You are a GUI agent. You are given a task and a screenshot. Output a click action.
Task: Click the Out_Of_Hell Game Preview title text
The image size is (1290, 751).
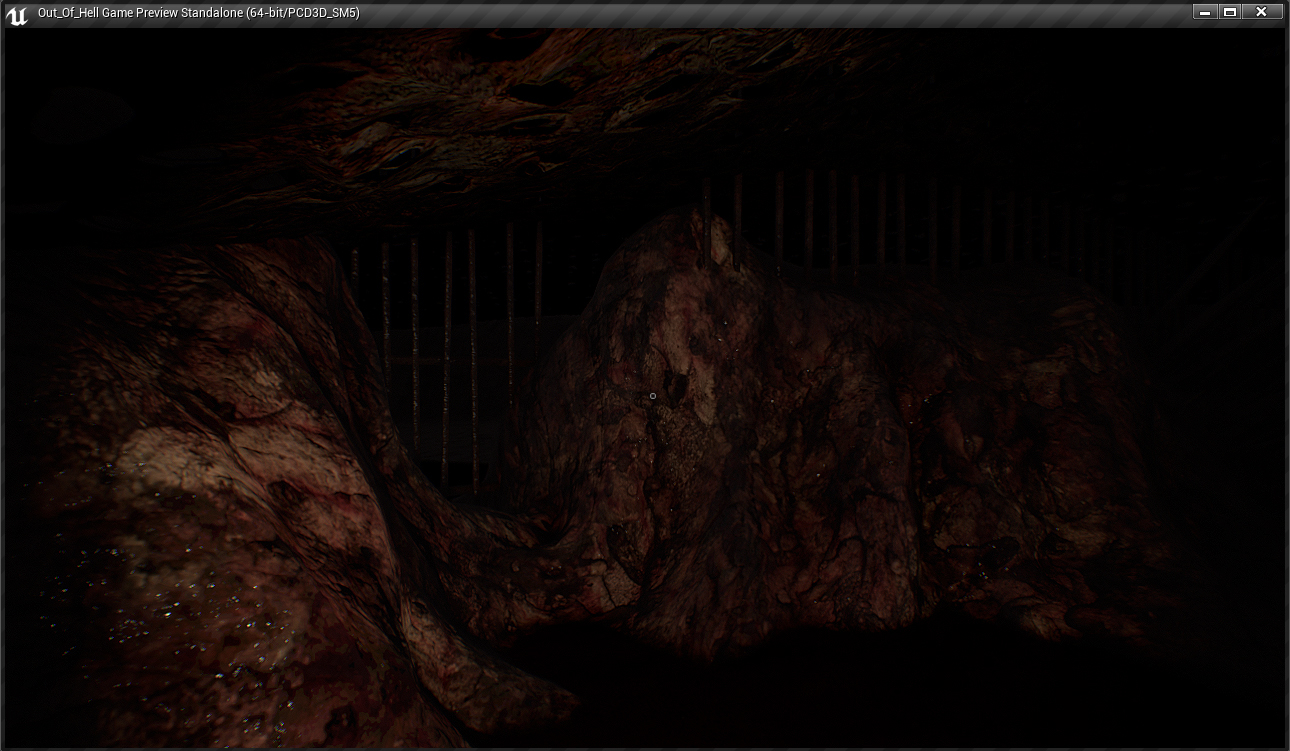198,13
